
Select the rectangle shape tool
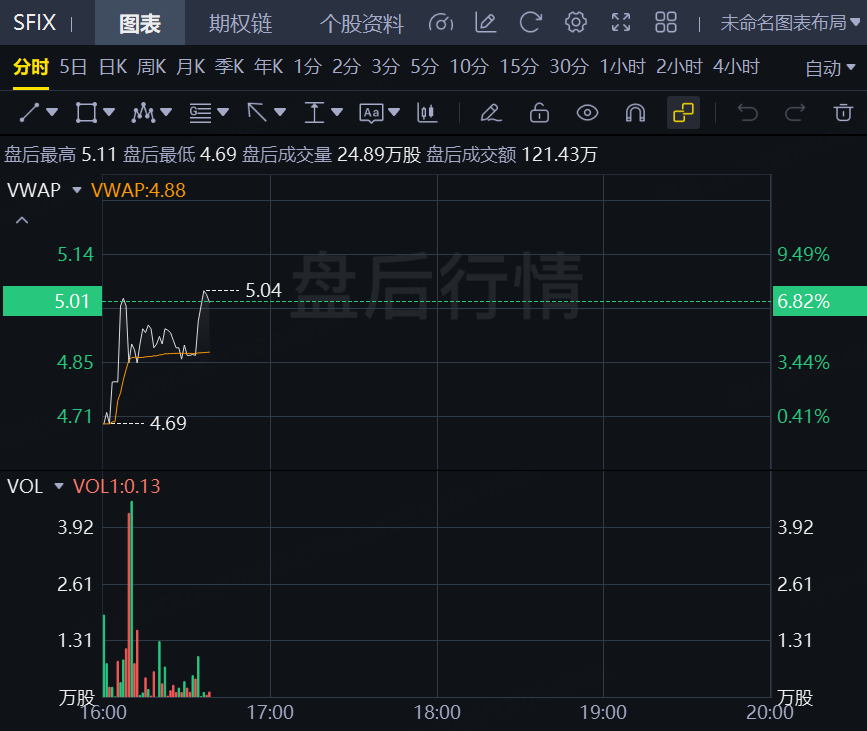pyautogui.click(x=86, y=113)
